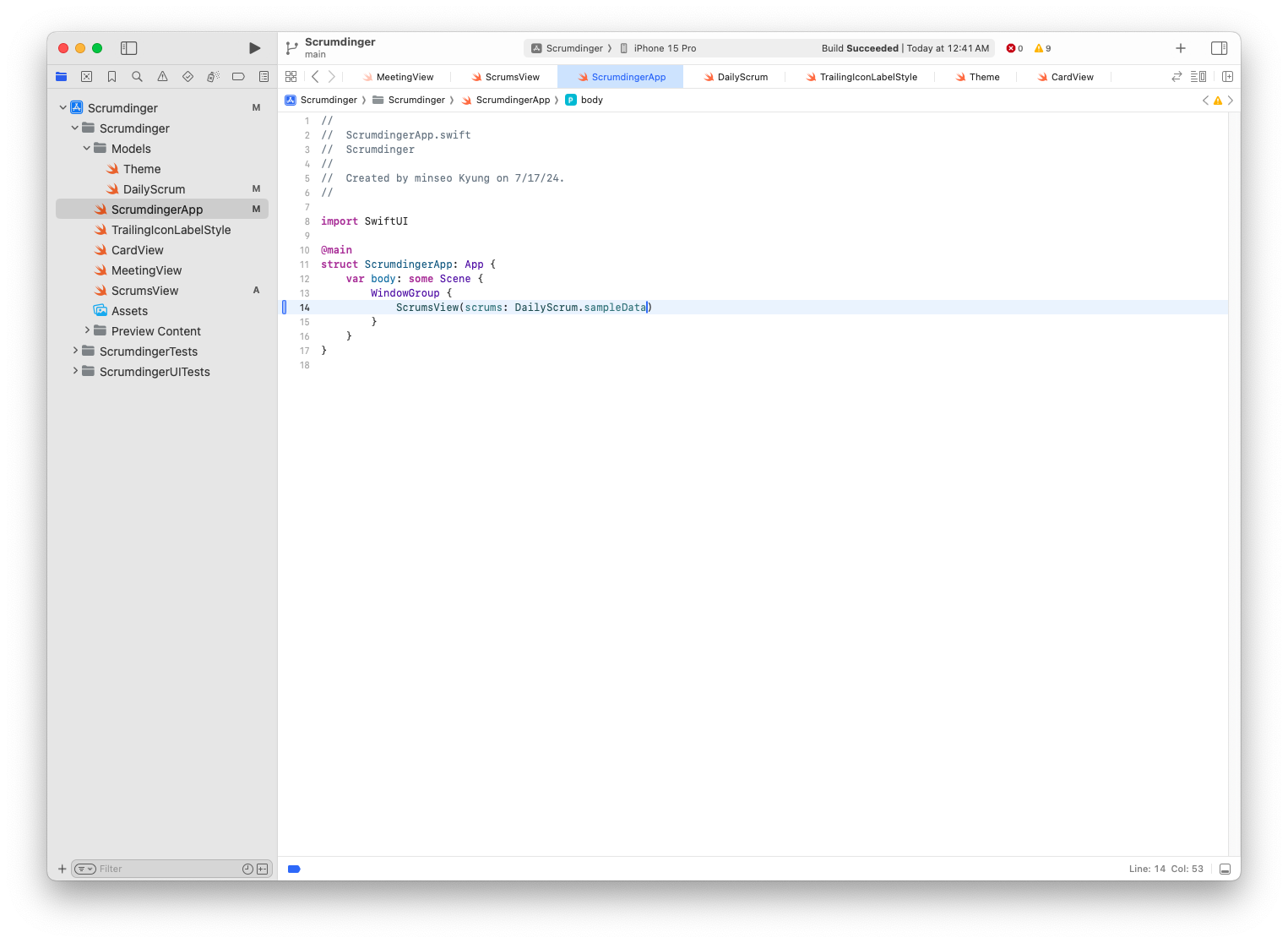This screenshot has height=943, width=1288.
Task: Expand the ScrumdingerTests folder
Action: 74,352
